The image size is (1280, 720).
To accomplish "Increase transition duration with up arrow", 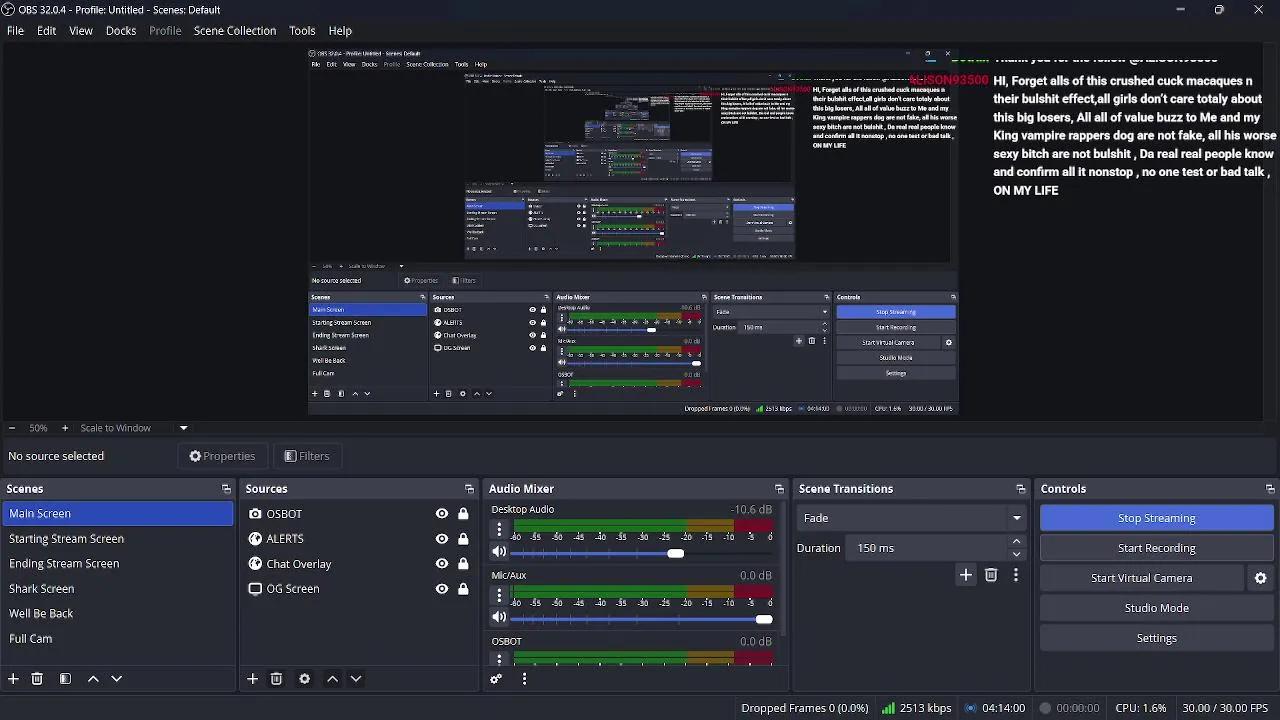I will [1017, 542].
